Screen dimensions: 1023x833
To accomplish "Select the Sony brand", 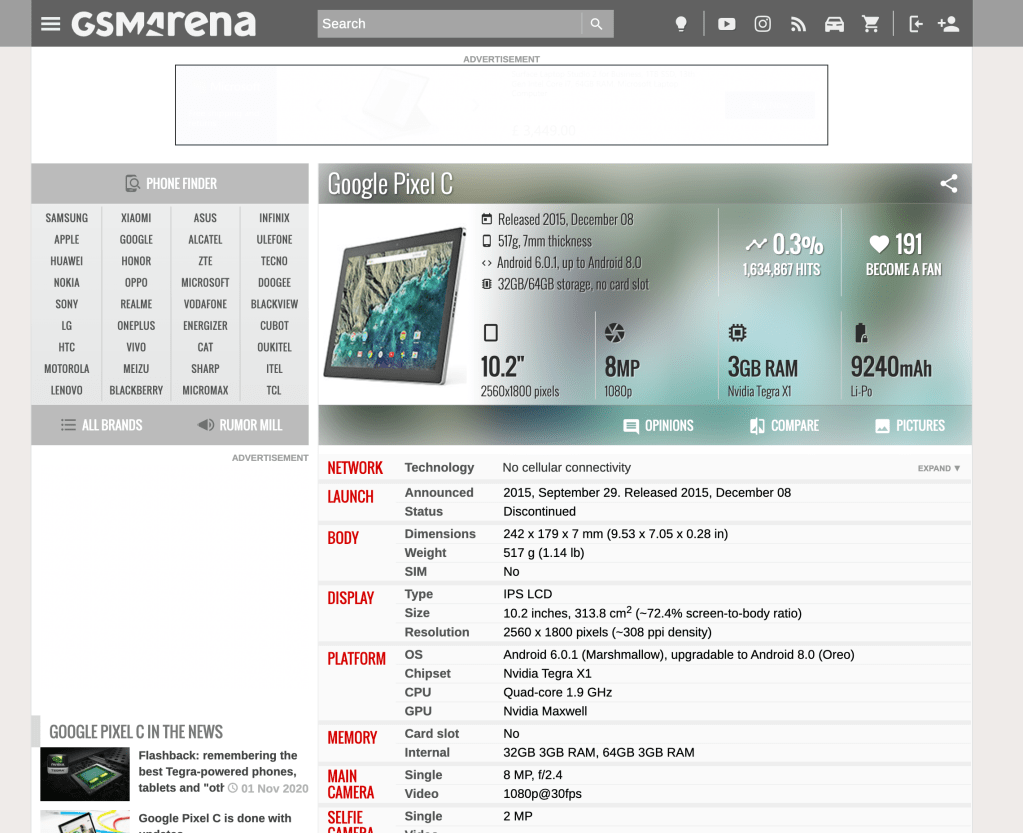I will [x=67, y=304].
